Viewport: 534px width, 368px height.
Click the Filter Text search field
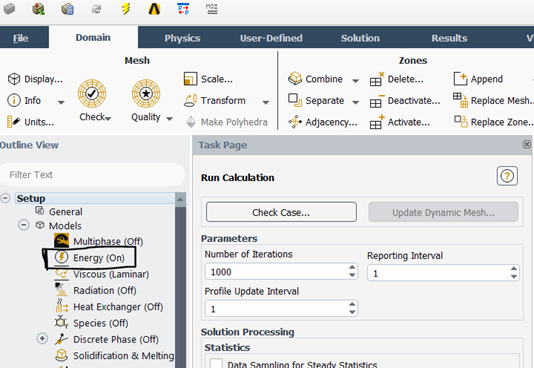(92, 175)
